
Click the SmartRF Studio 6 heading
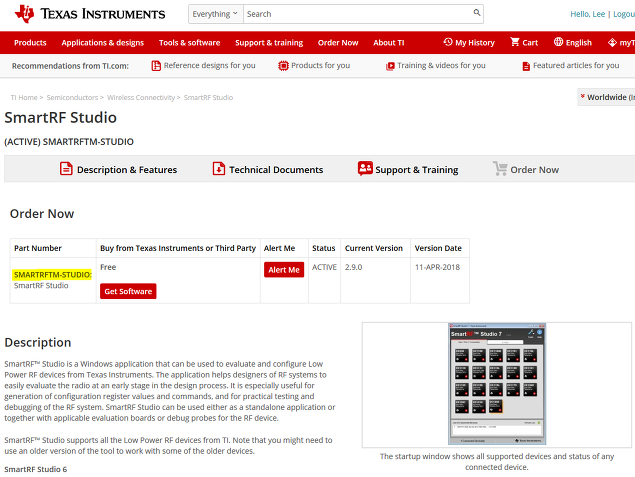pyautogui.click(x=36, y=469)
